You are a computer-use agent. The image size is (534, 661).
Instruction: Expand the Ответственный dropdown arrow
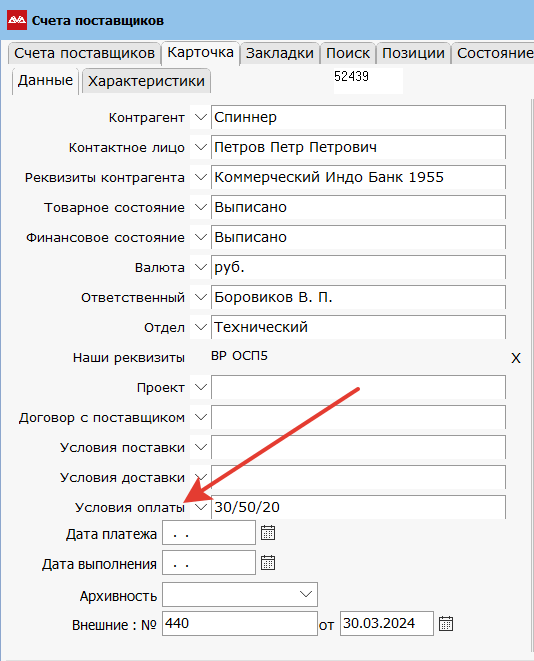tap(201, 297)
